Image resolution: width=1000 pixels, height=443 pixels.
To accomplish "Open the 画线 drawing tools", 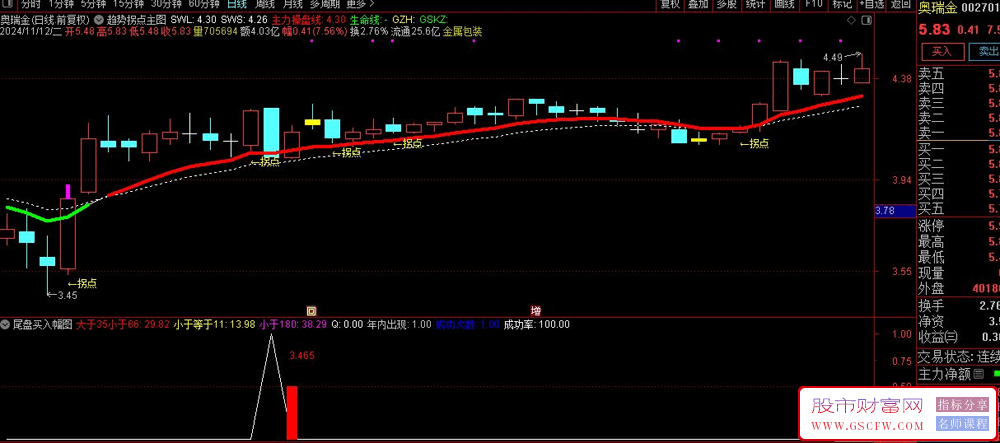I will 784,4.
